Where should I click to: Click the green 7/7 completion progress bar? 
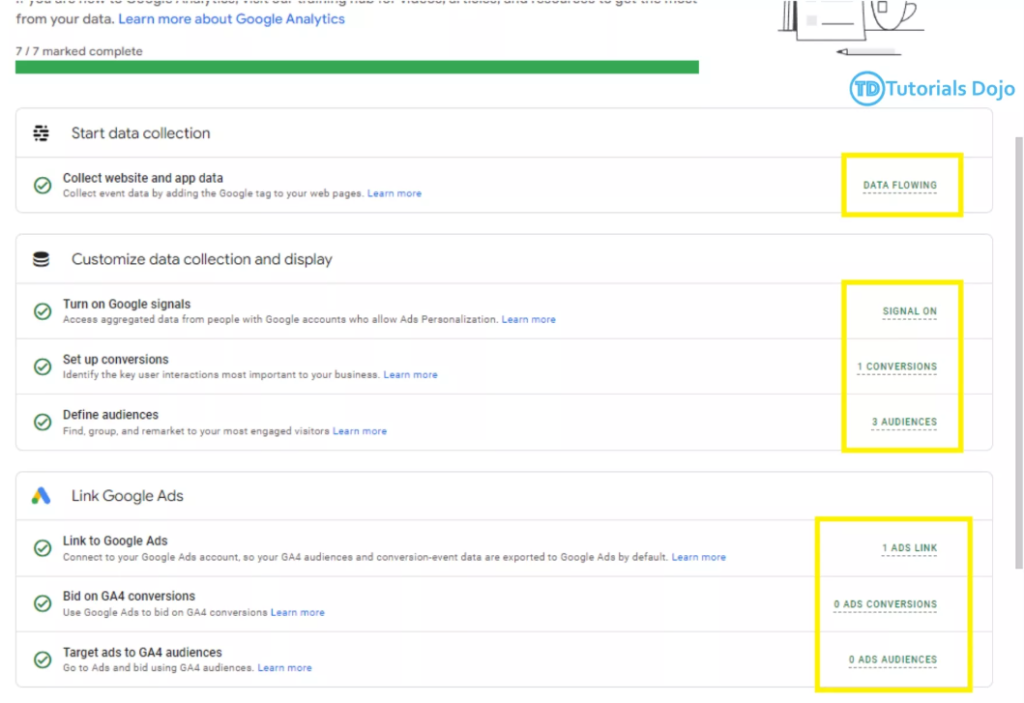click(356, 67)
